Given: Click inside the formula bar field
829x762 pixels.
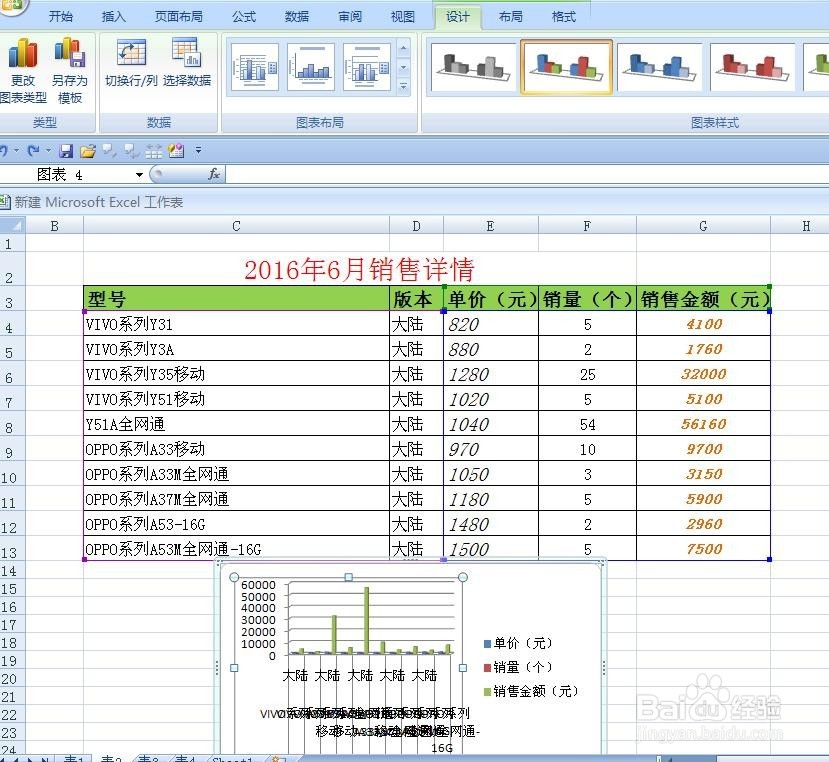Looking at the screenshot, I should tap(527, 174).
